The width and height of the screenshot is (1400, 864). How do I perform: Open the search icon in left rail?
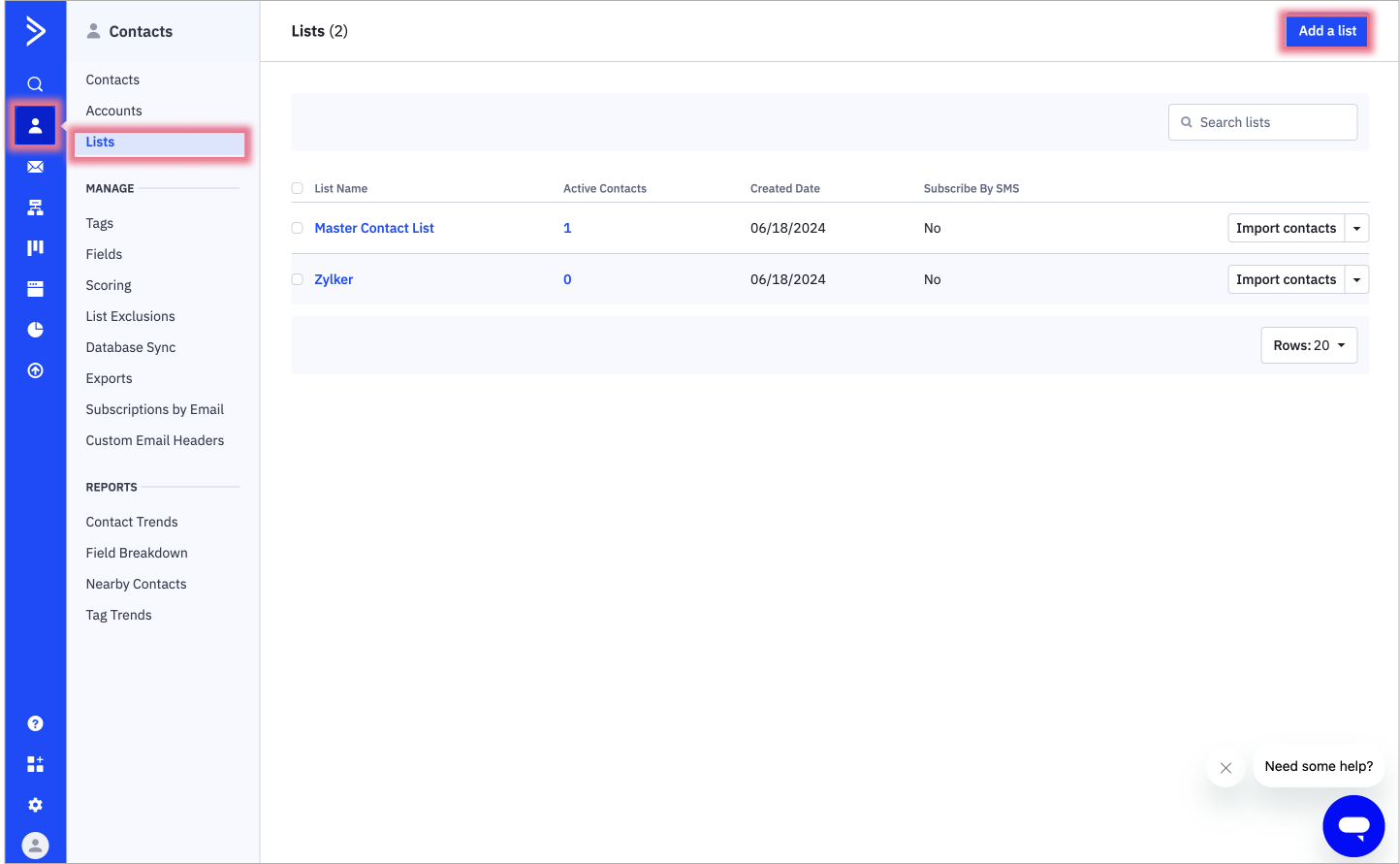coord(35,84)
